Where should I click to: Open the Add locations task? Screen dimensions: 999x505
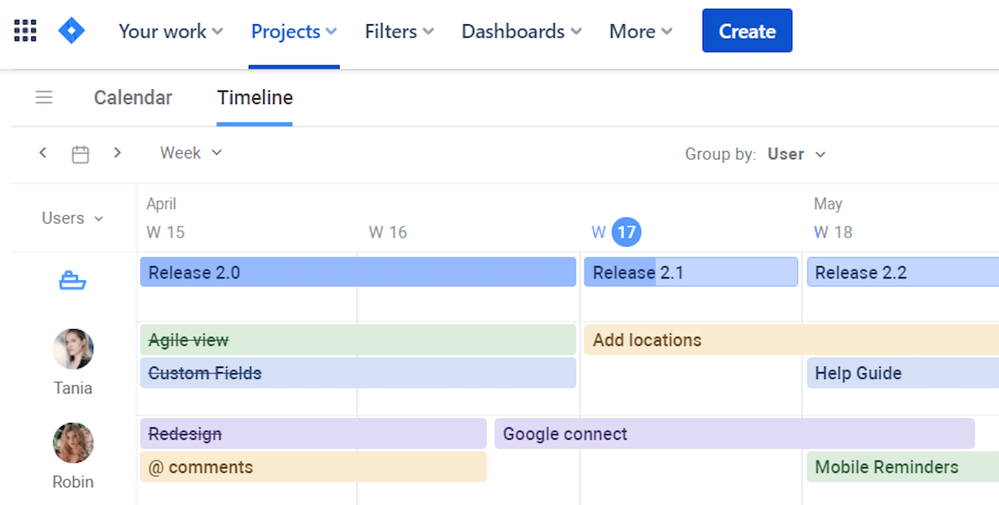point(791,340)
